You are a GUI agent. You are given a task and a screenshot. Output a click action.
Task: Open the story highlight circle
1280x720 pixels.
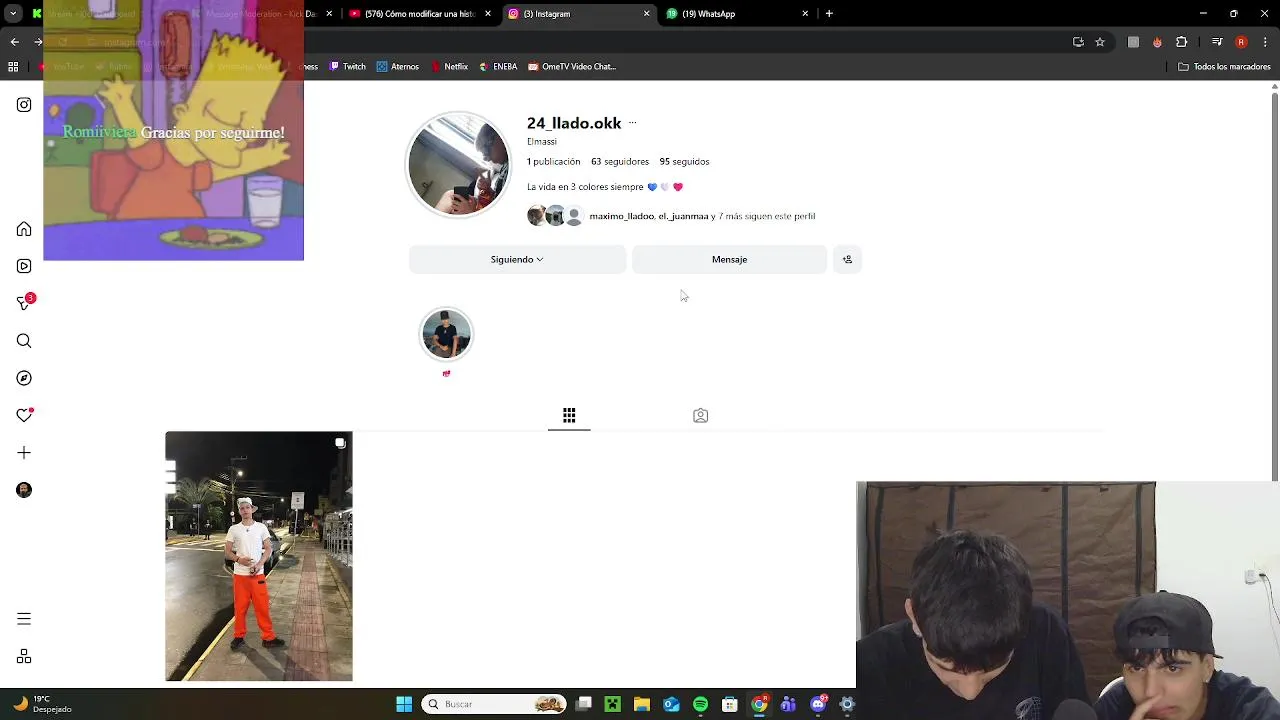click(x=446, y=334)
